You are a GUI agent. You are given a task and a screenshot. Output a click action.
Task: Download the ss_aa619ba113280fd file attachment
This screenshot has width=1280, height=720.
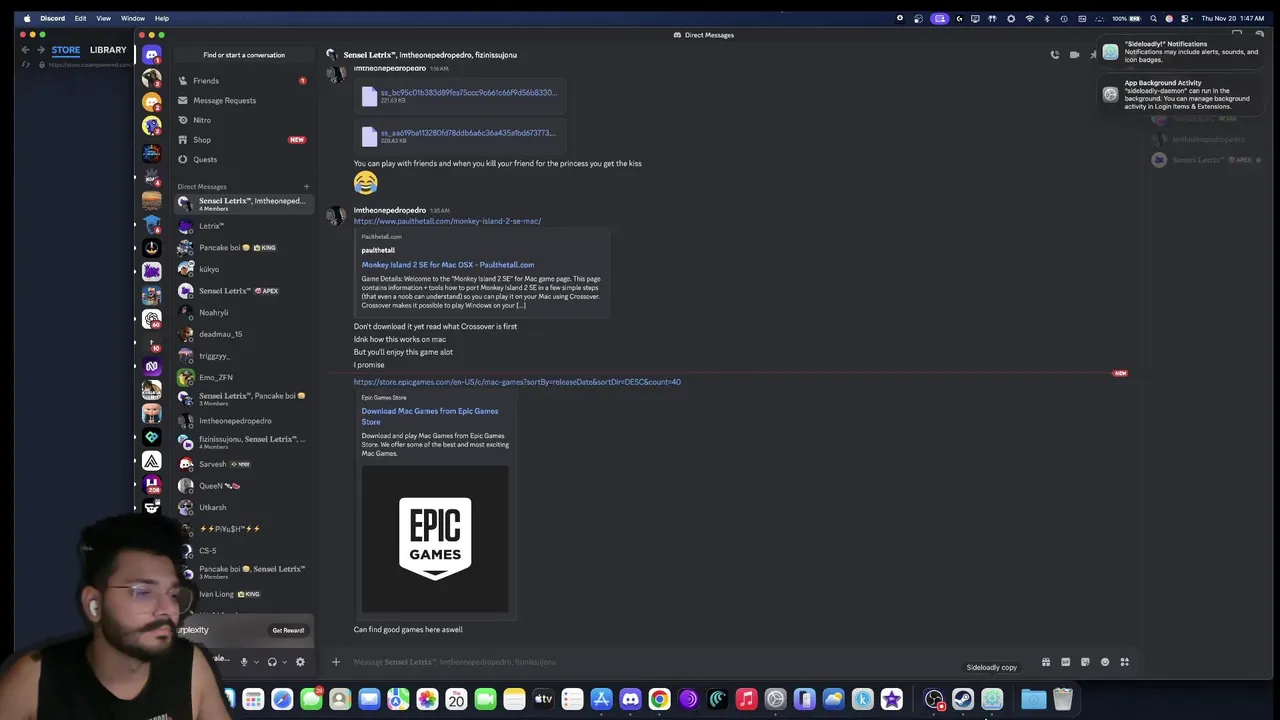click(x=467, y=133)
